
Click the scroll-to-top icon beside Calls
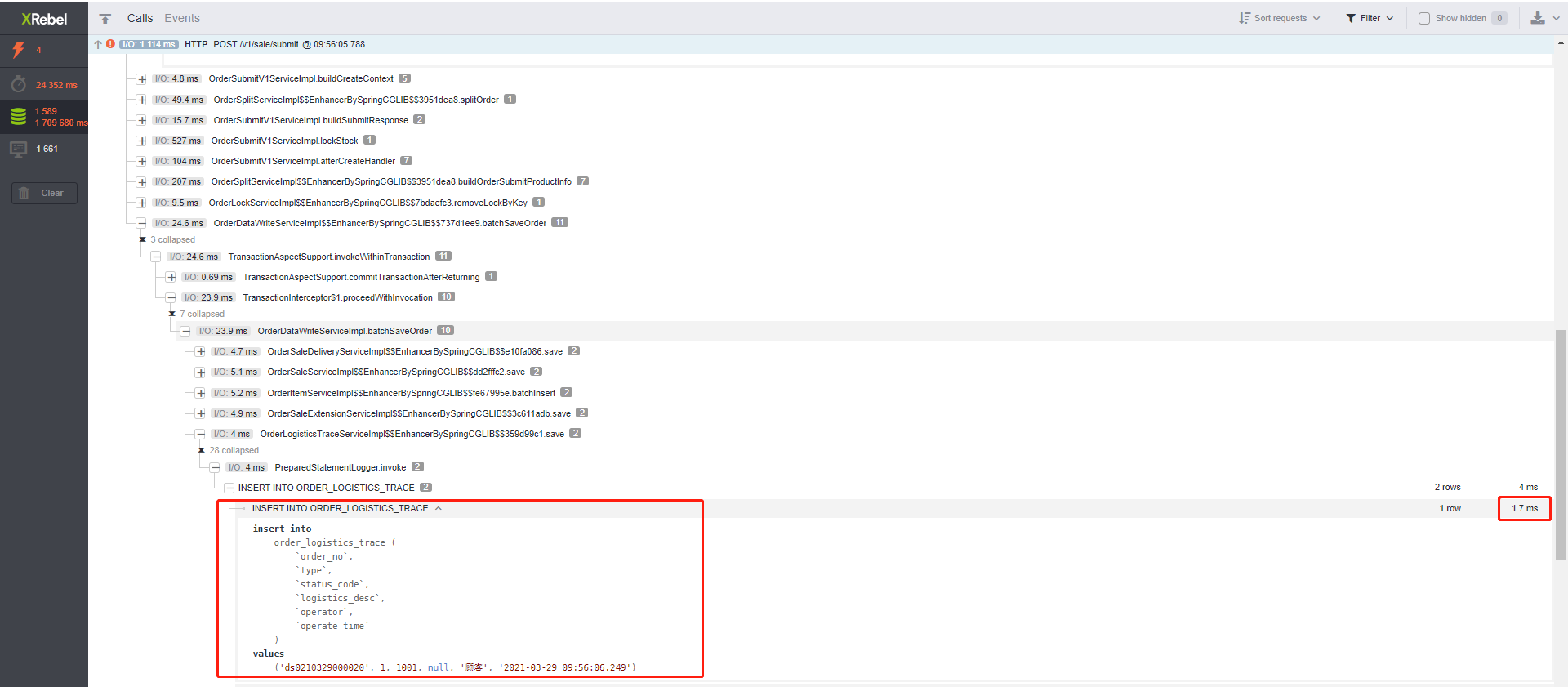coord(105,18)
